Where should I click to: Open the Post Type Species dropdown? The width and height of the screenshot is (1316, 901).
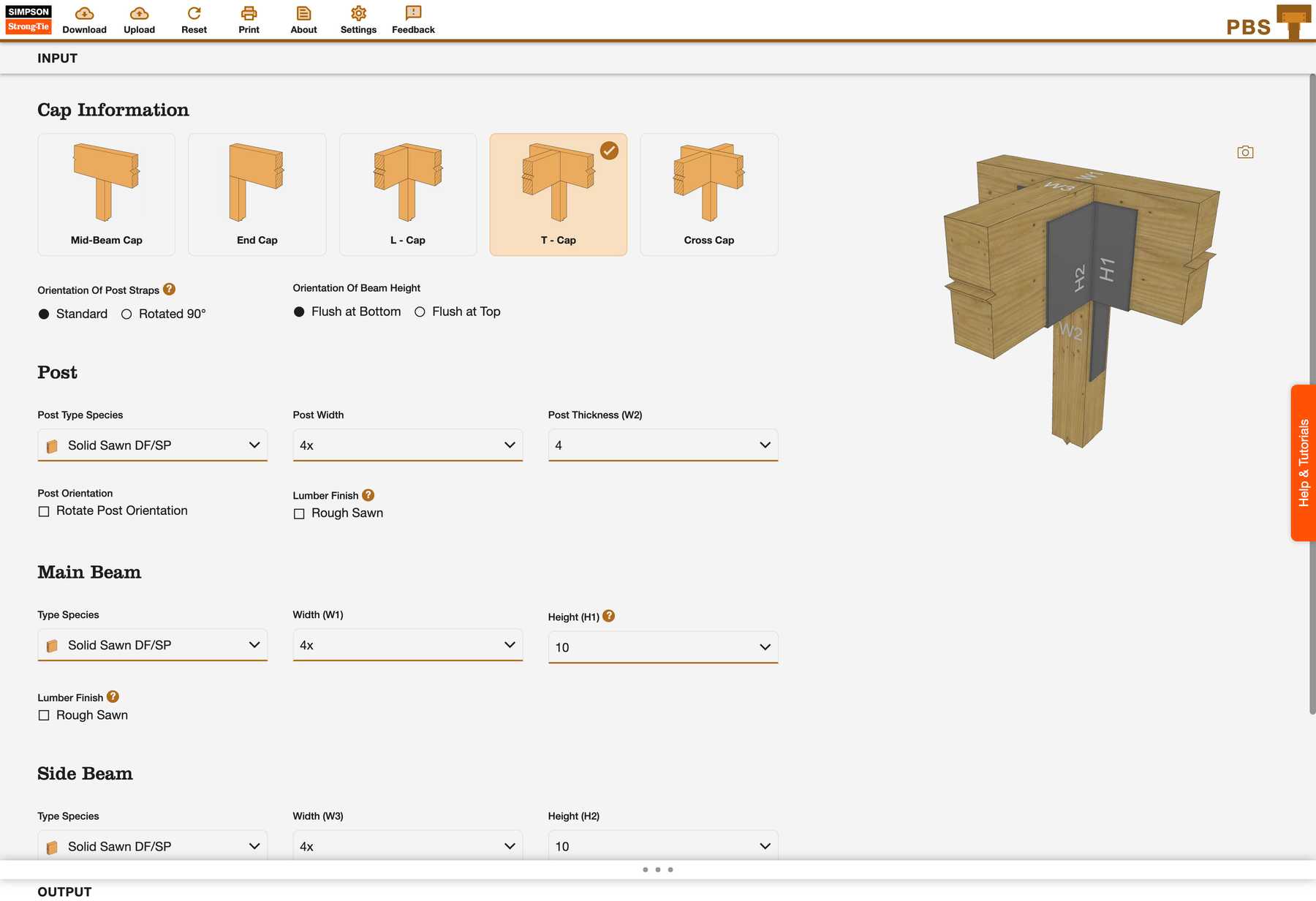(152, 445)
